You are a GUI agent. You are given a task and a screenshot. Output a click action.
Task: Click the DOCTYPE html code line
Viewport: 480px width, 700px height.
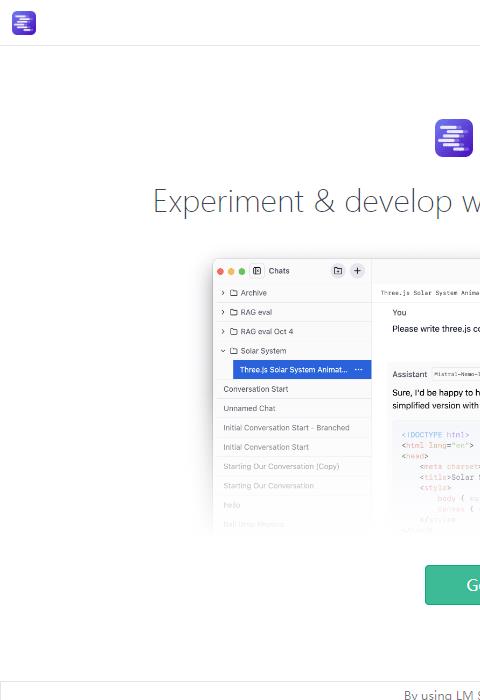point(435,434)
